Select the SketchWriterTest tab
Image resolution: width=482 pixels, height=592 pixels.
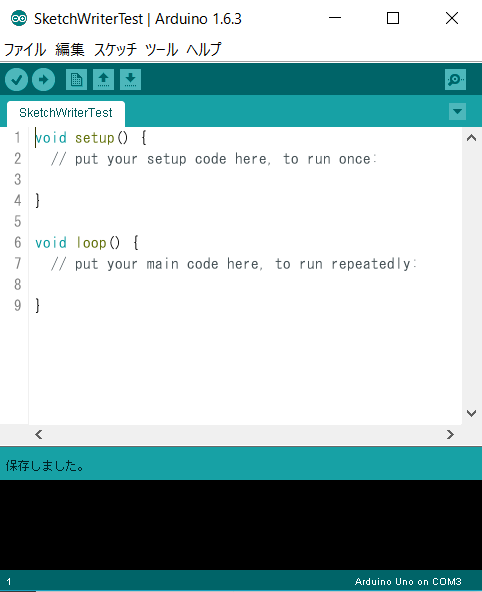point(66,113)
